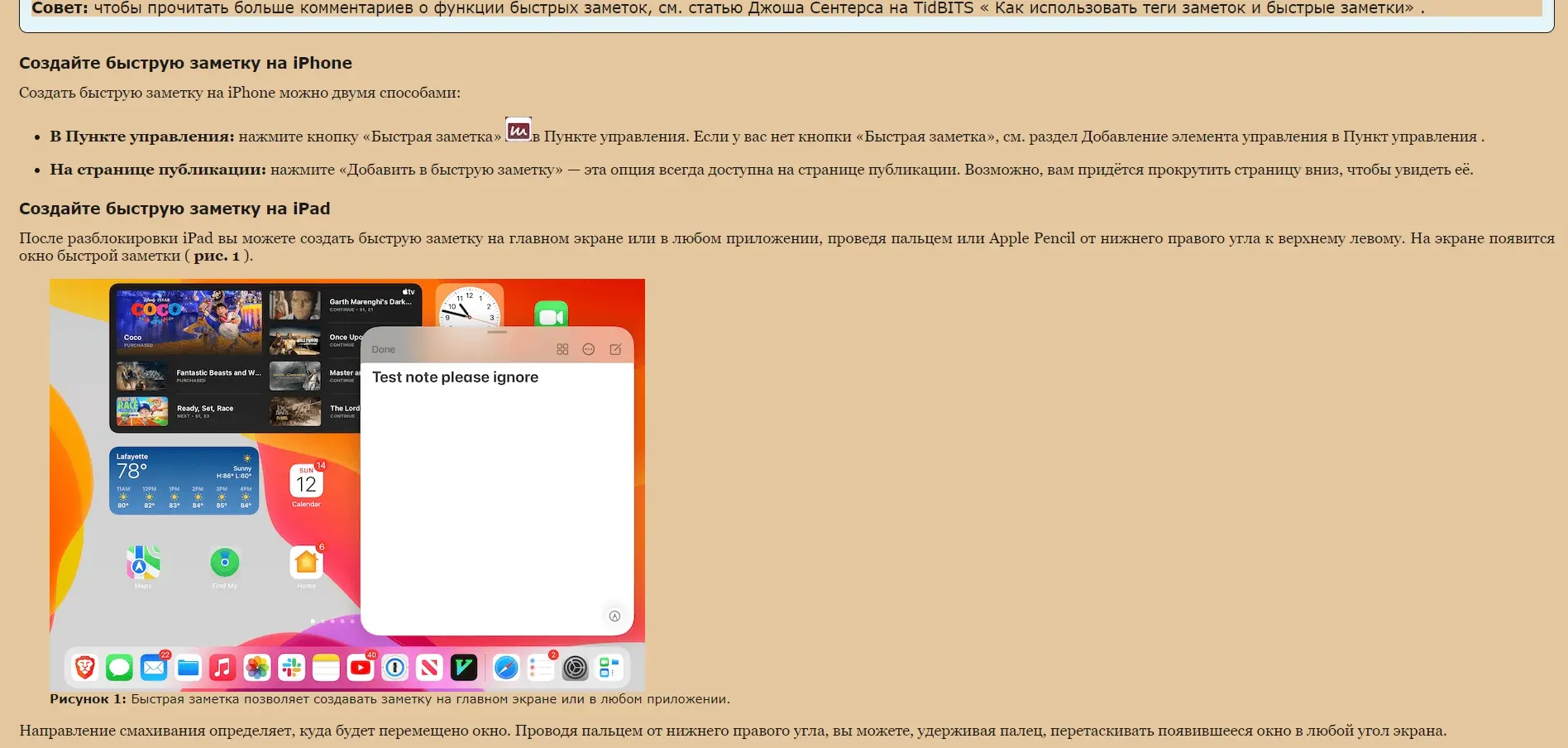
Task: Open the 1Password icon in the dock
Action: pos(395,667)
